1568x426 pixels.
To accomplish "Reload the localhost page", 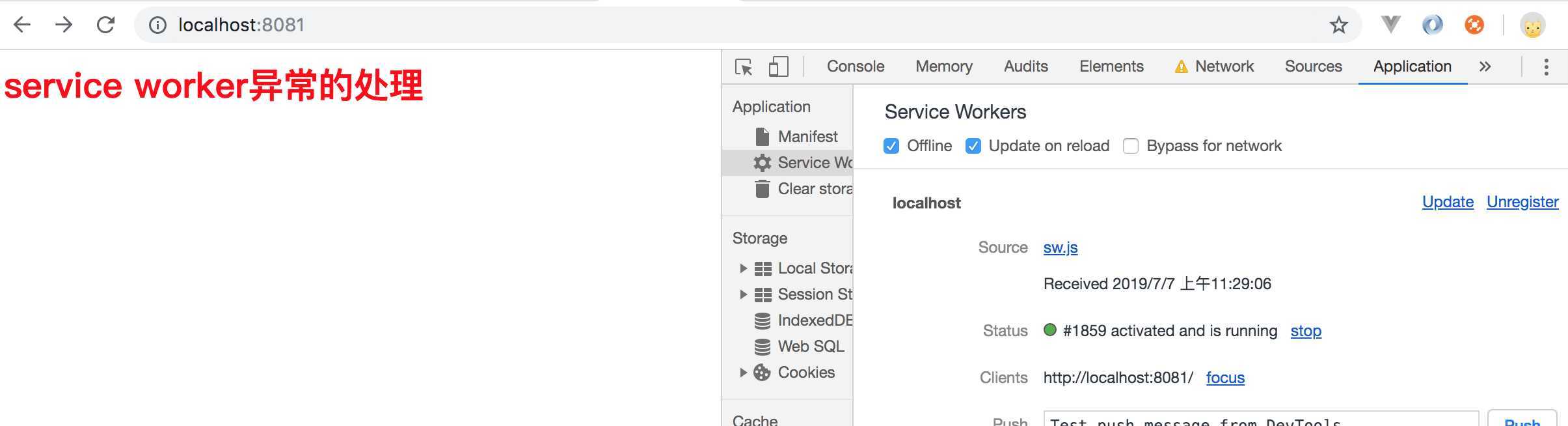I will (105, 25).
